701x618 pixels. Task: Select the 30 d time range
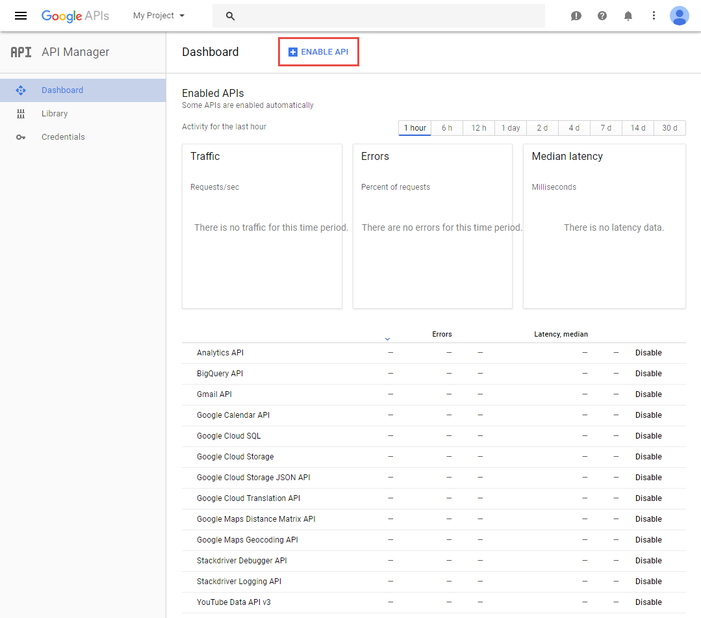click(670, 128)
